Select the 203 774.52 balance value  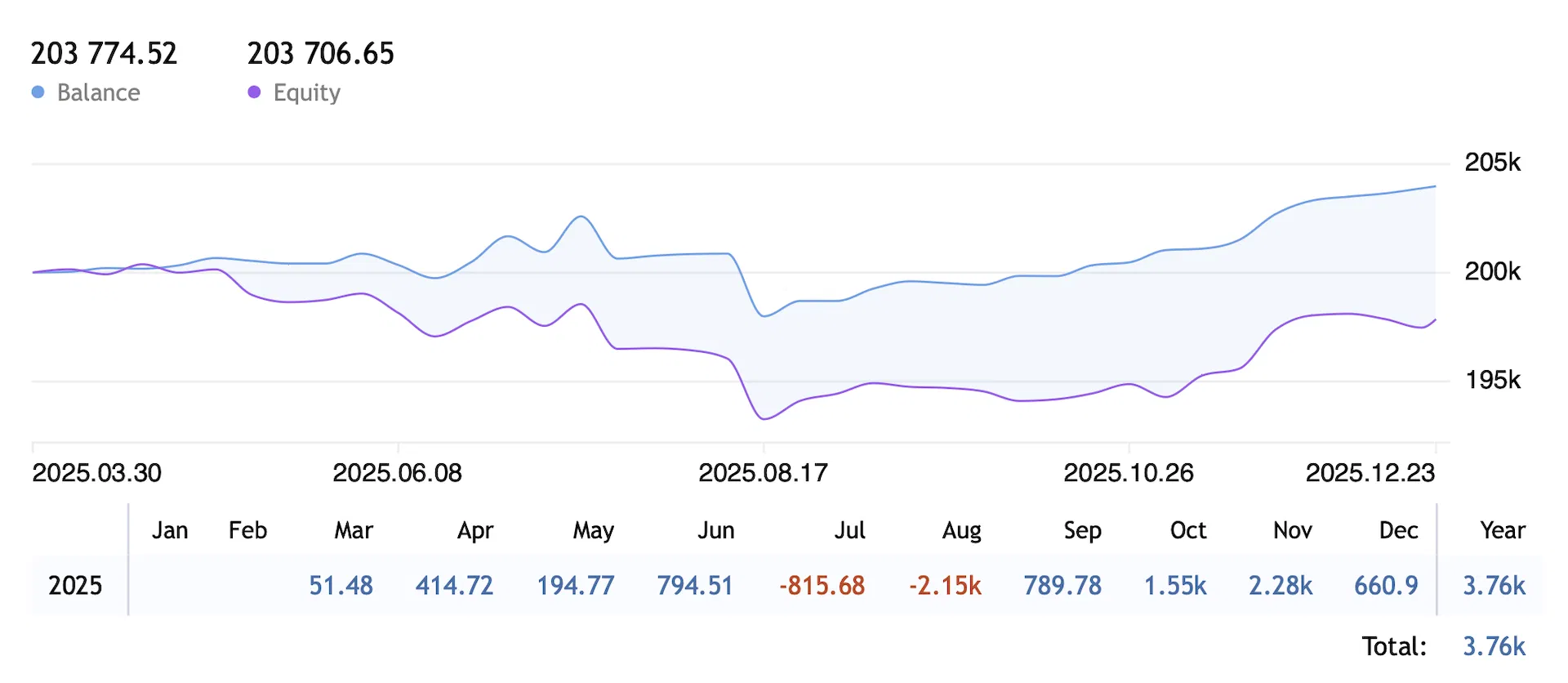coord(104,54)
